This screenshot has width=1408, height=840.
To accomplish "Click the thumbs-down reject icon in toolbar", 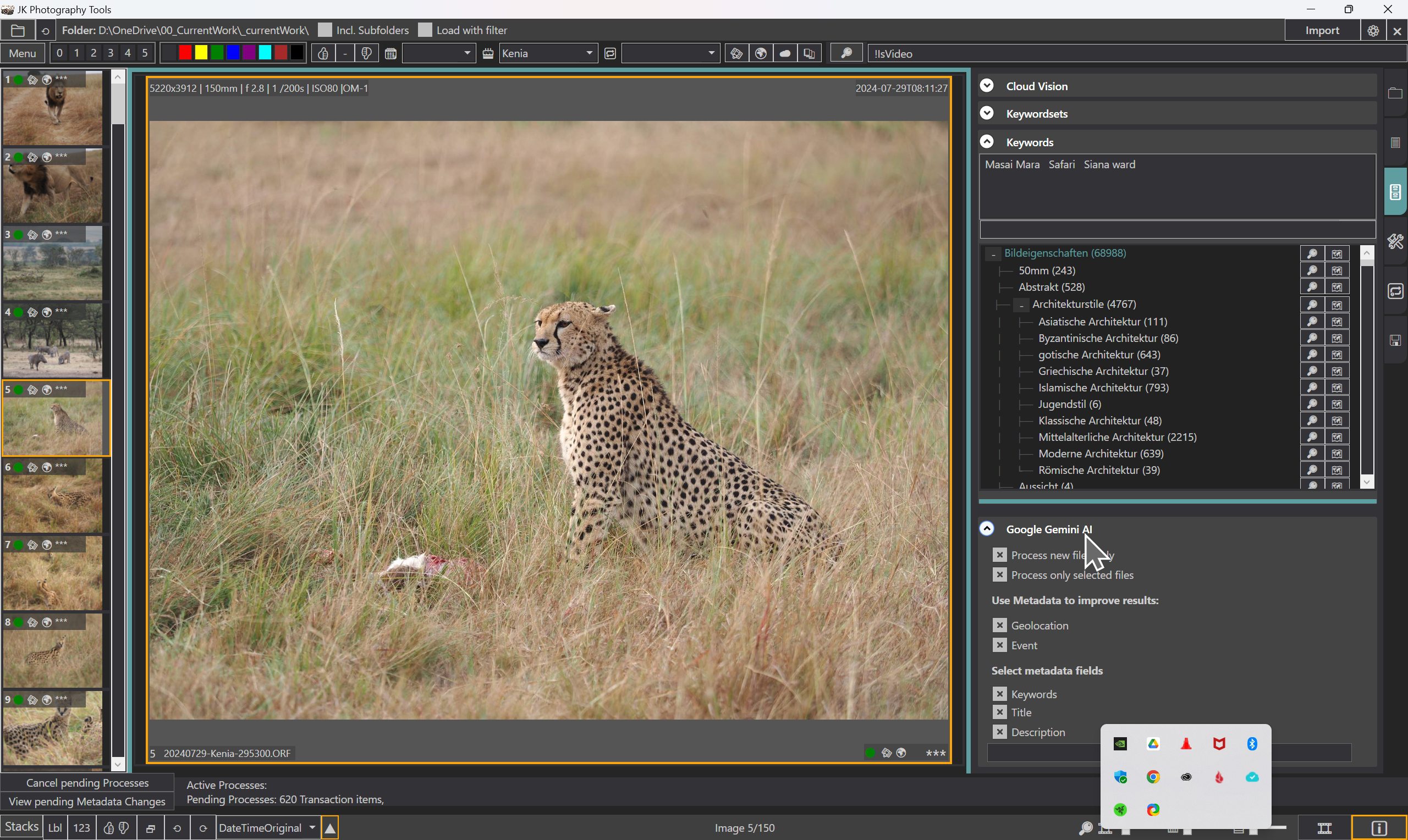I will coord(366,54).
